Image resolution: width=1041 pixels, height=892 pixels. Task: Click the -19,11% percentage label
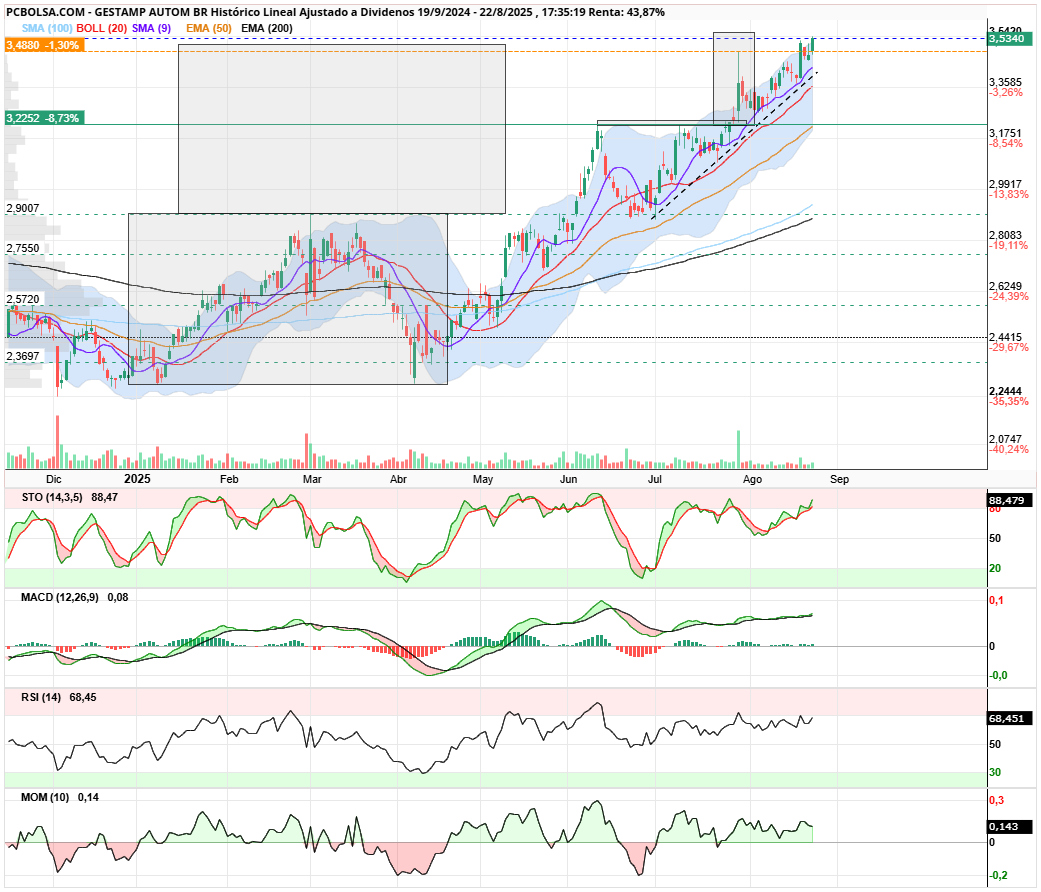coord(1009,246)
